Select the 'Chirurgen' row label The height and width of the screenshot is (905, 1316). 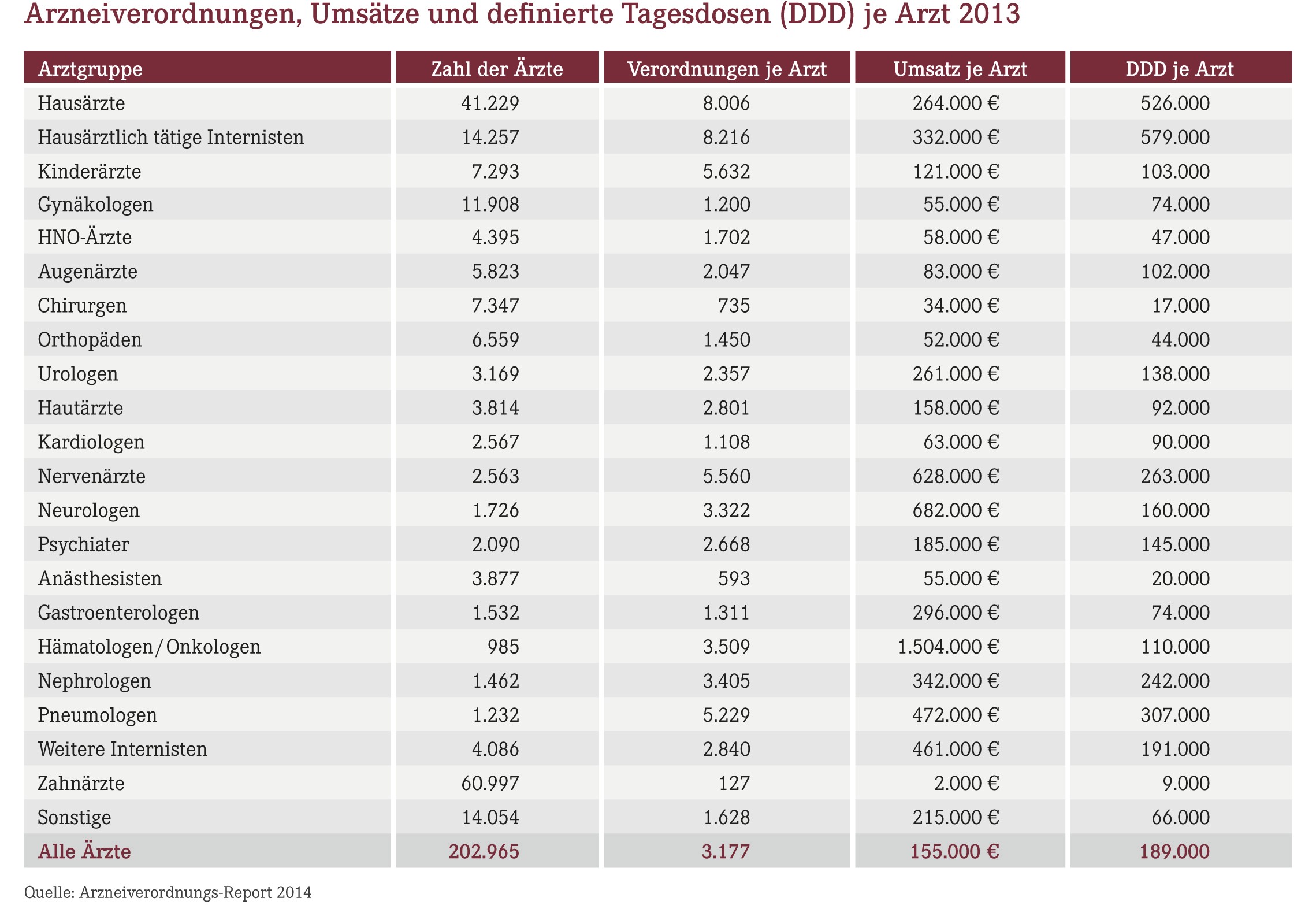click(x=82, y=306)
